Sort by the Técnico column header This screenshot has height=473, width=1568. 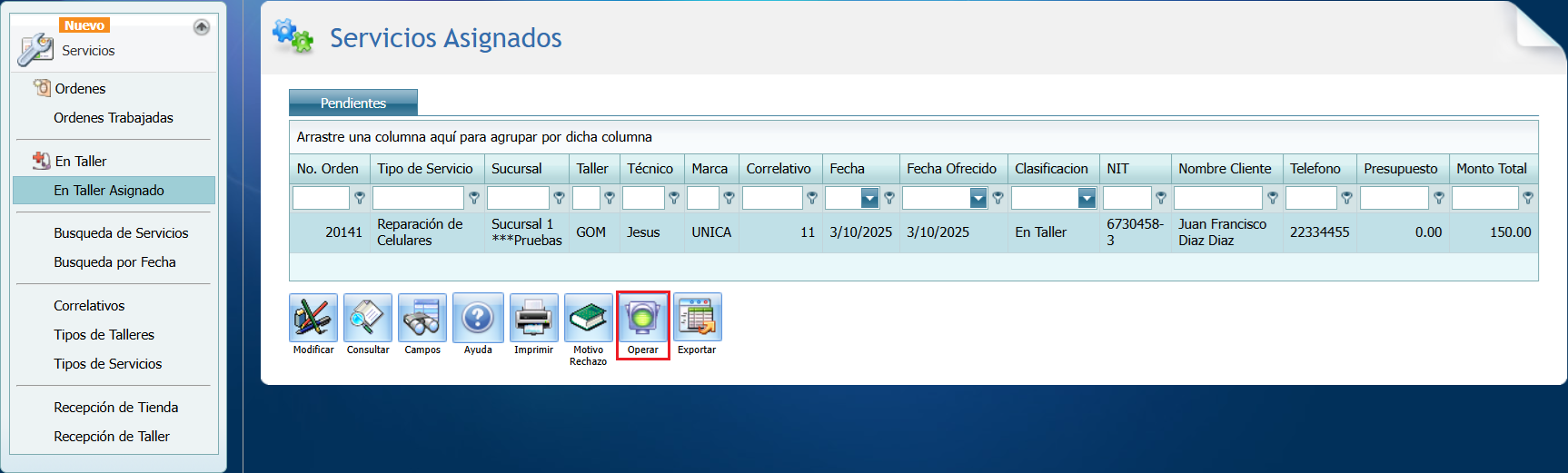point(650,169)
